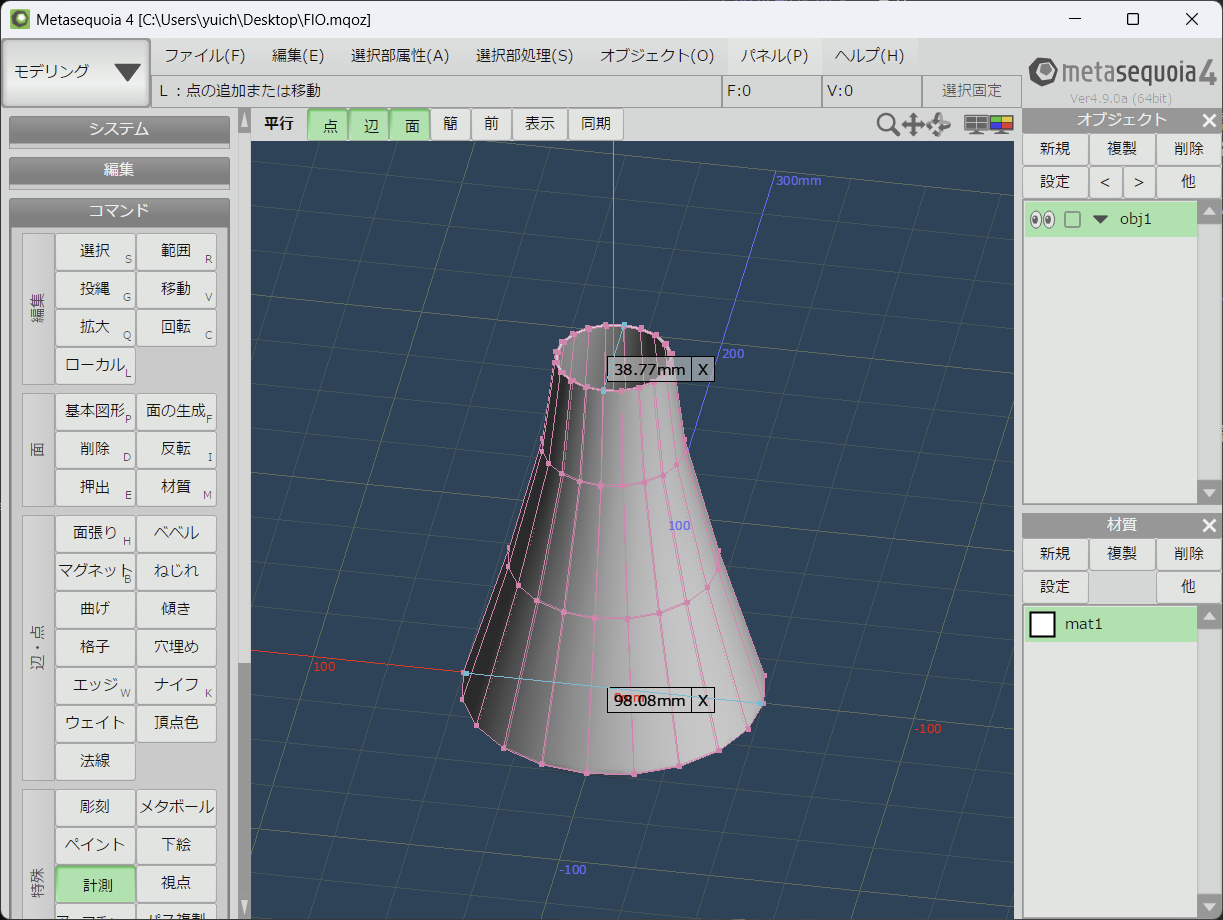Toggle the obj1 lock checkbox
Screen dimensions: 1223x920
click(x=1072, y=219)
